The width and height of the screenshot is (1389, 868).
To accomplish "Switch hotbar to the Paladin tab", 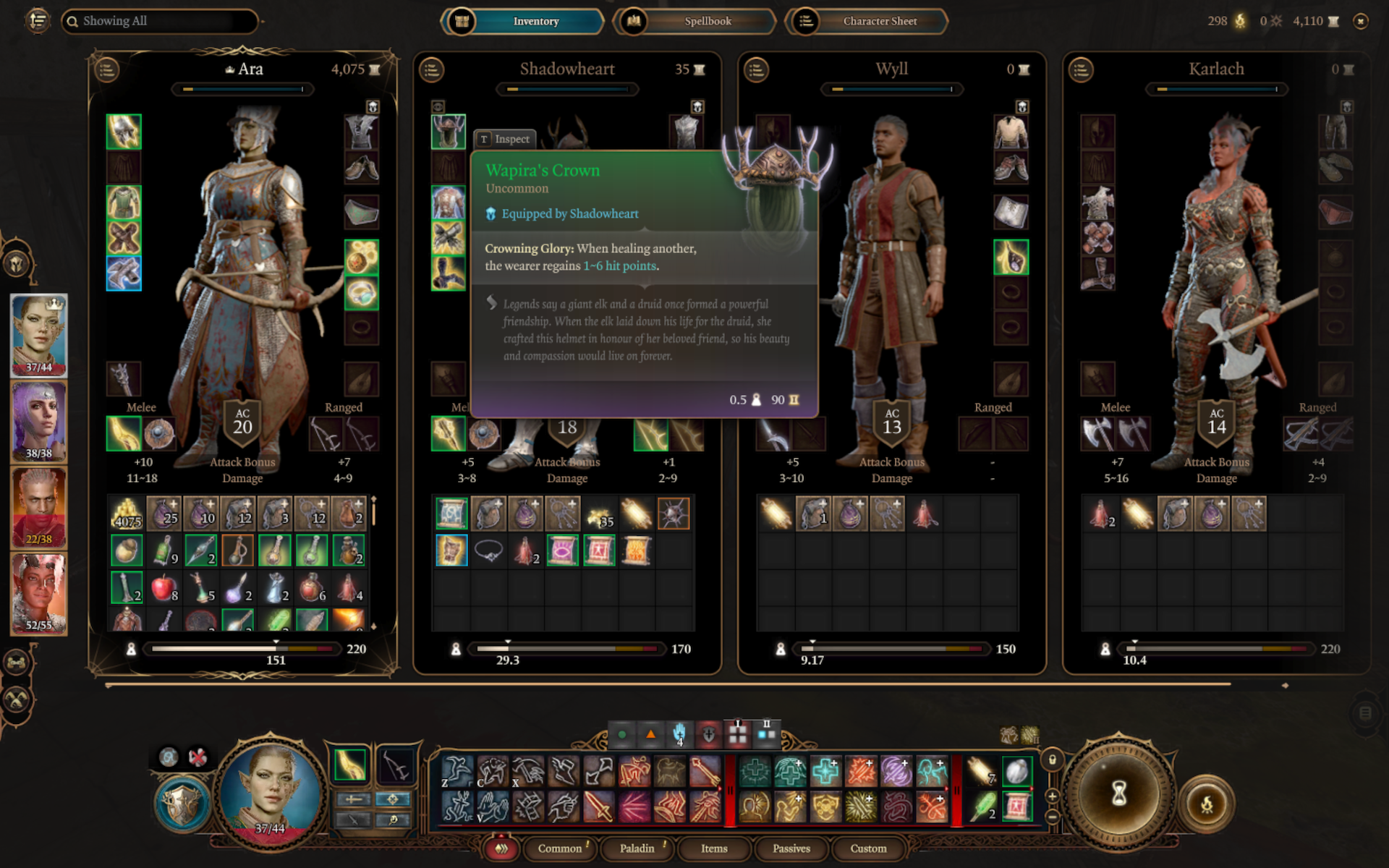I will pos(637,848).
